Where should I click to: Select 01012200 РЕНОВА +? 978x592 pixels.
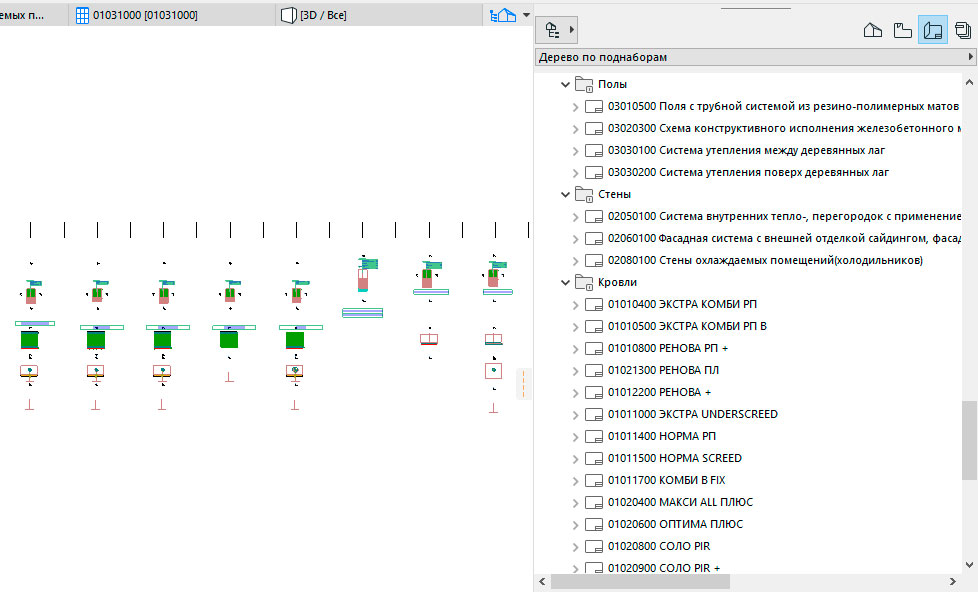[x=659, y=392]
